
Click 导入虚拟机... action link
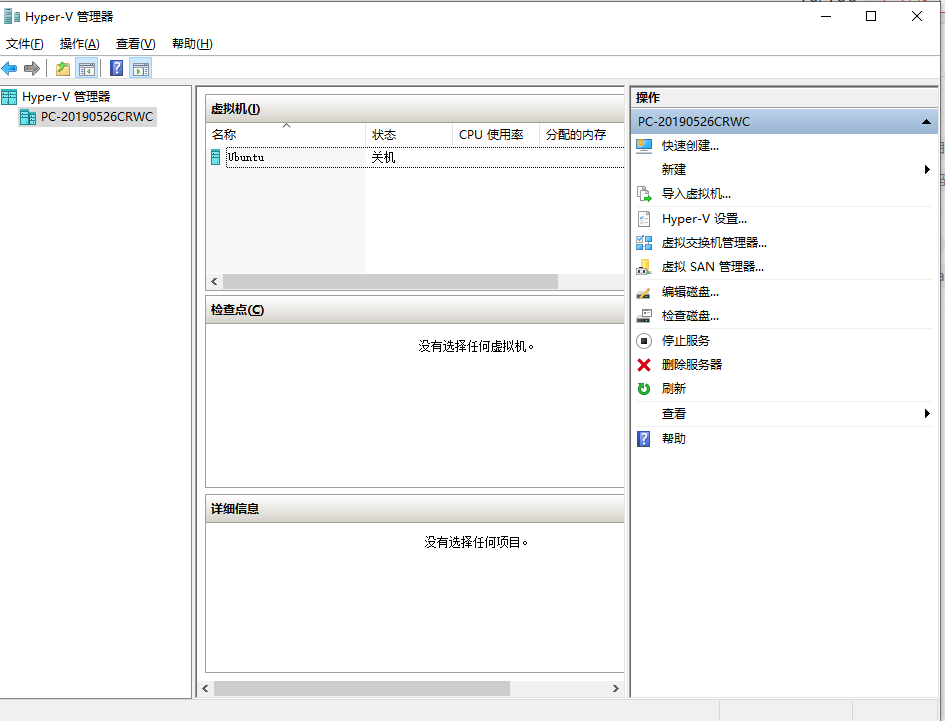(x=696, y=194)
